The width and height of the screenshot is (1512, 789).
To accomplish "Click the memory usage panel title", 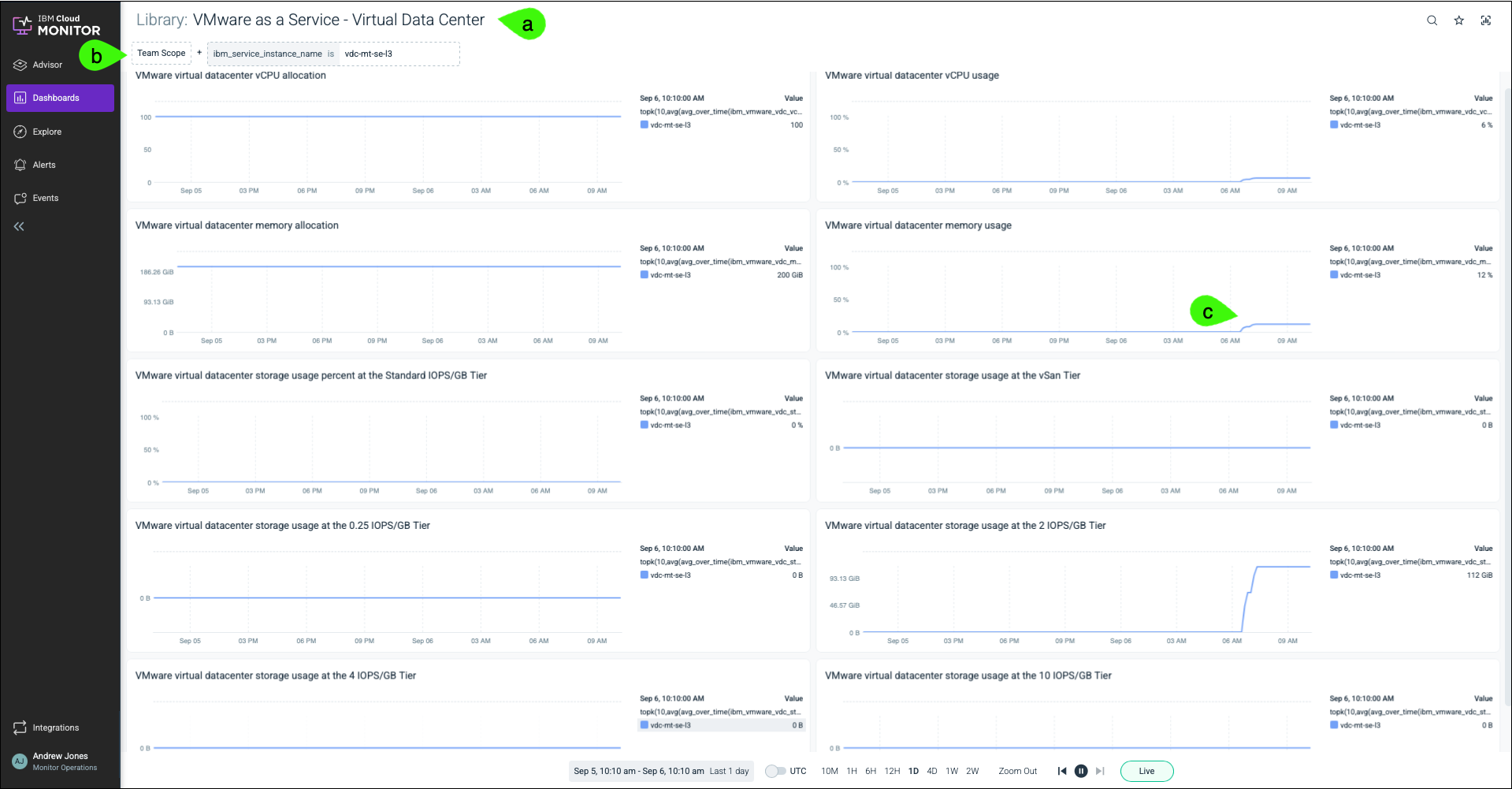I will click(918, 225).
